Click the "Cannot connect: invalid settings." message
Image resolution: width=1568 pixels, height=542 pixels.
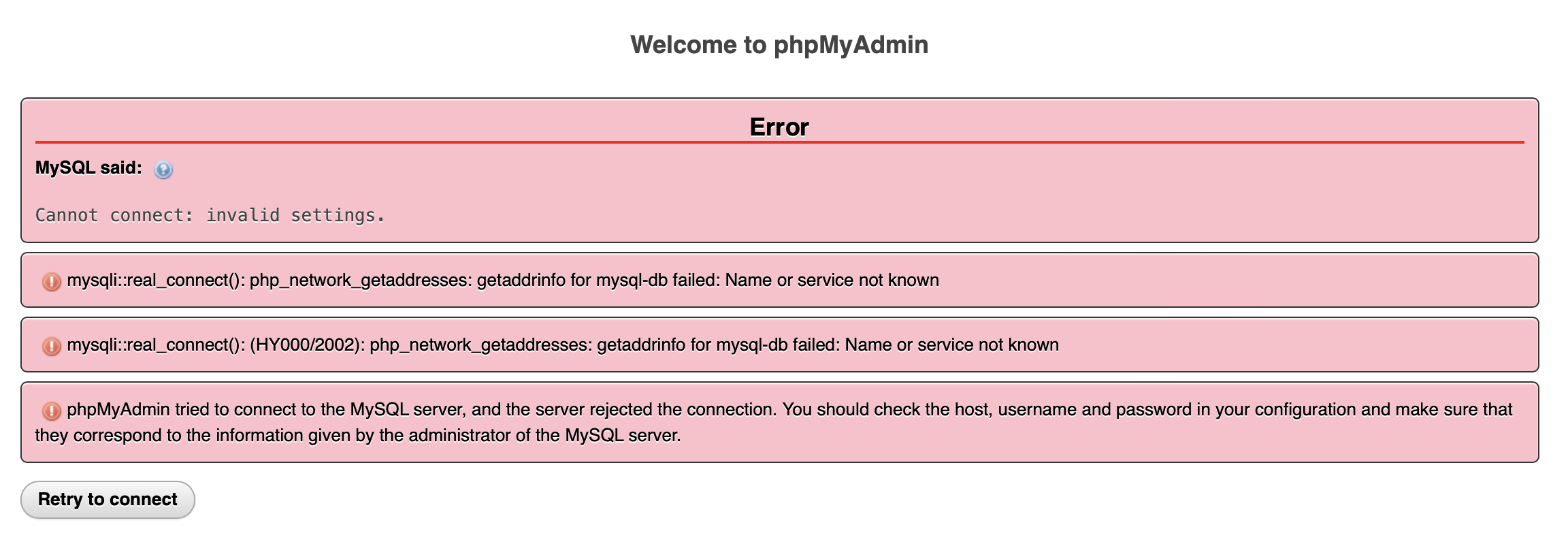[x=210, y=216]
